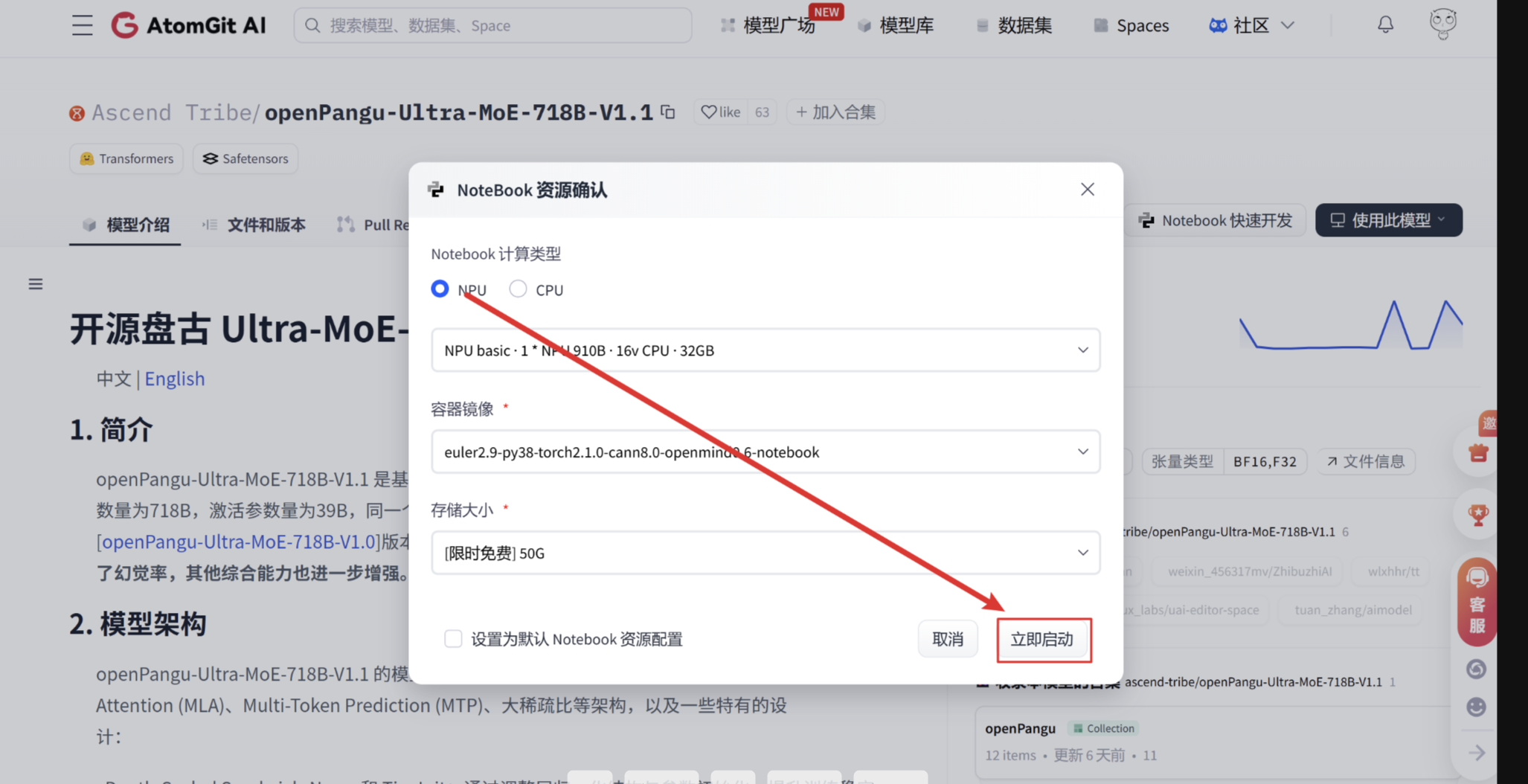Select the NPU compute type
The image size is (1528, 784).
(440, 289)
